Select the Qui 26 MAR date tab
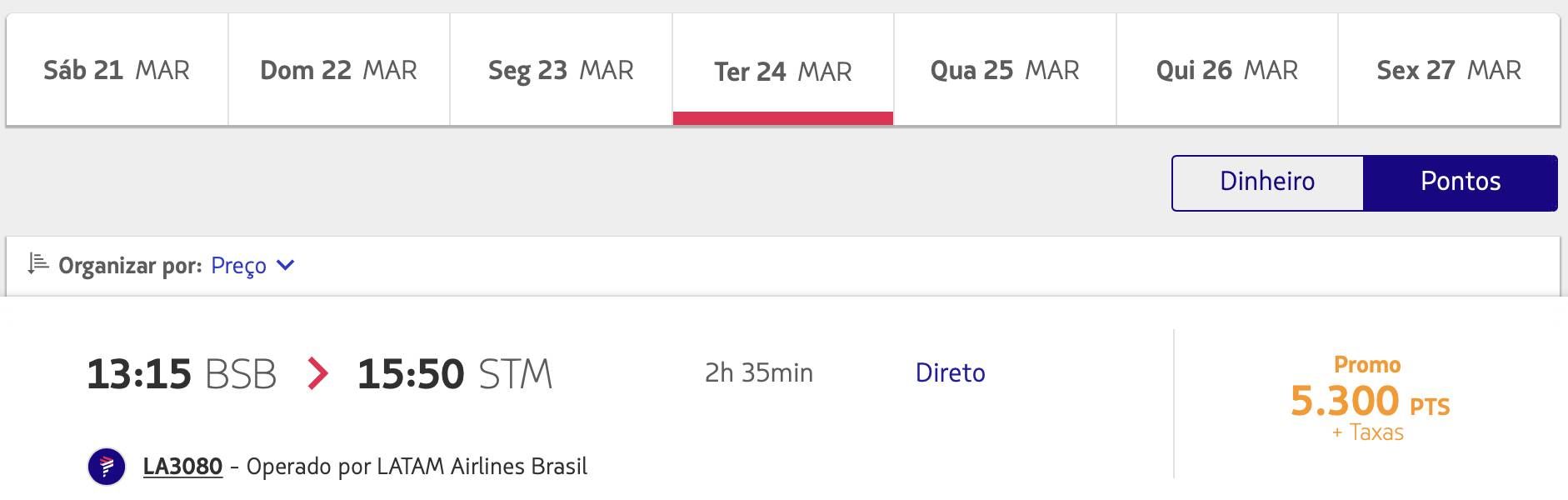This screenshot has width=1568, height=500. coord(1227,70)
